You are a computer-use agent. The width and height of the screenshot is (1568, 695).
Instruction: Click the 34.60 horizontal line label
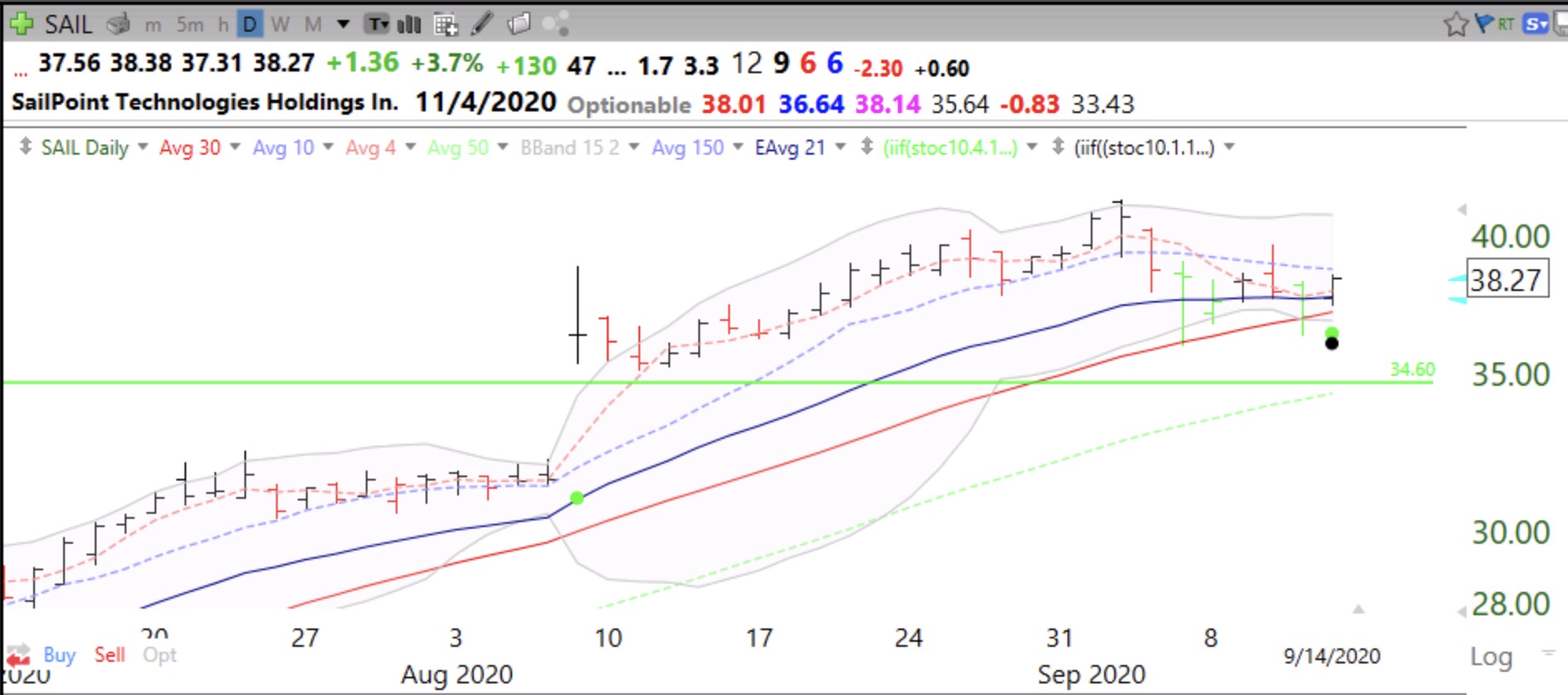(x=1413, y=369)
